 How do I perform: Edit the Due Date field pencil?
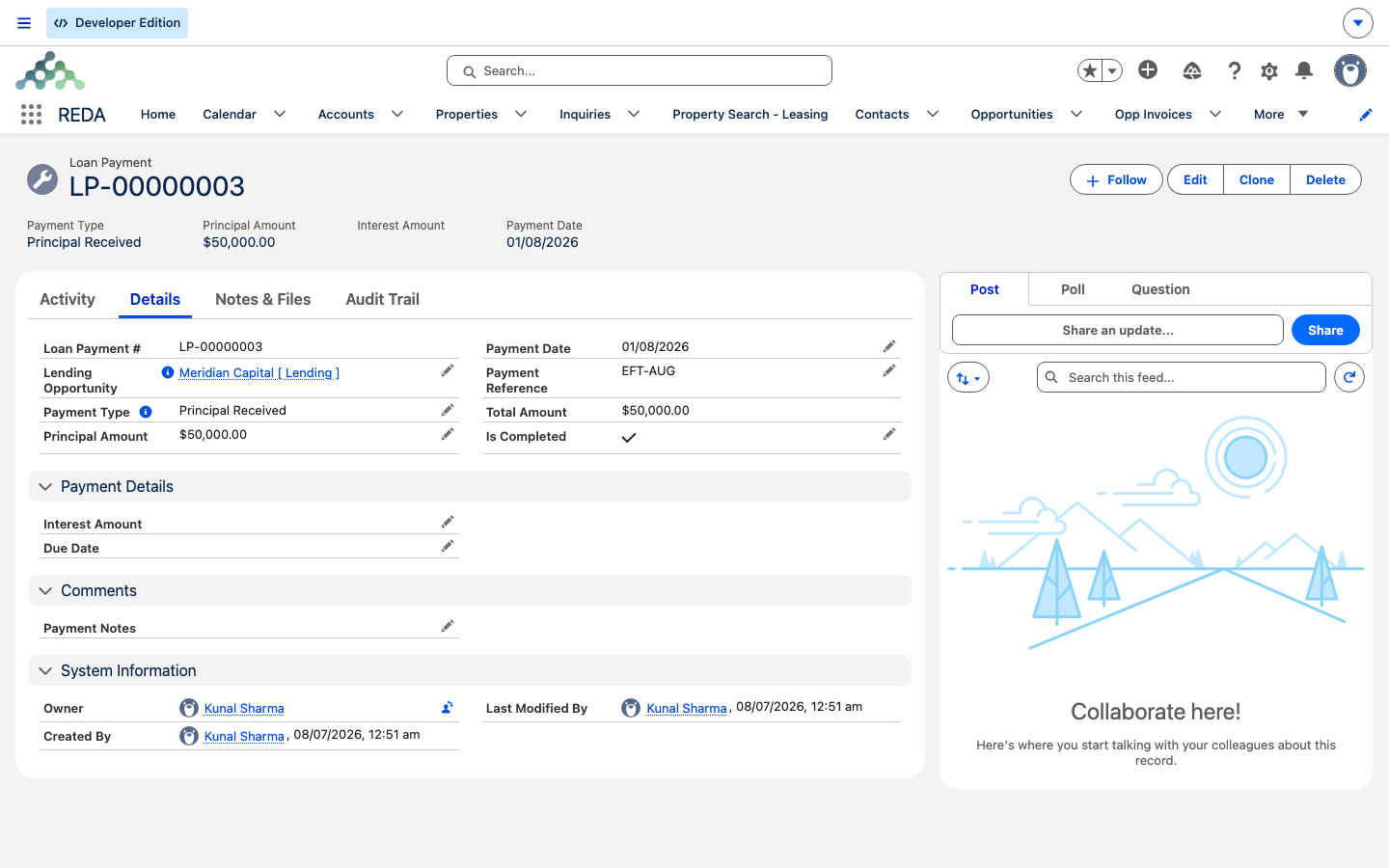click(x=448, y=547)
